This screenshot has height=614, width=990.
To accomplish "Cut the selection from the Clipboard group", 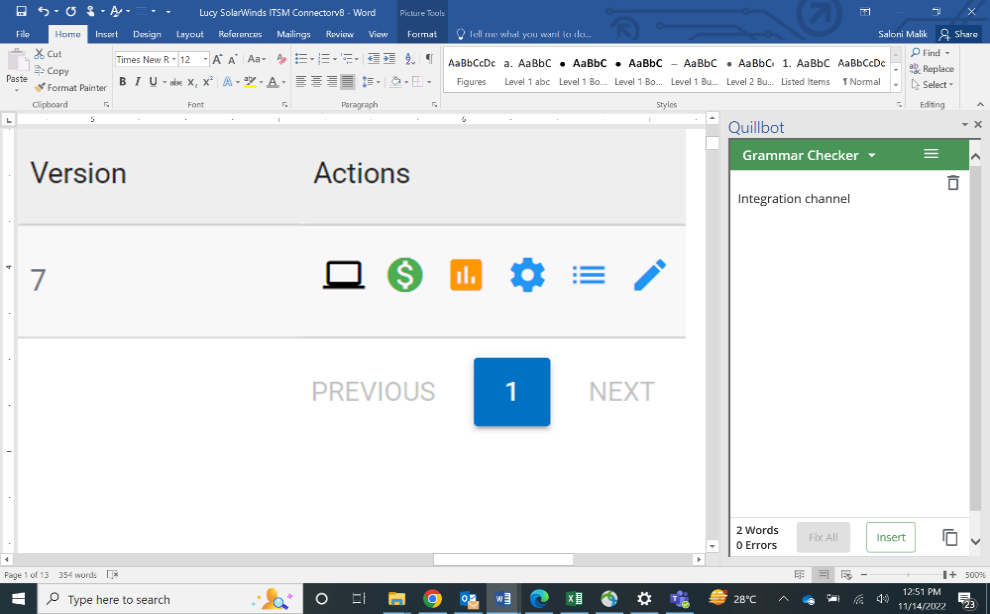I will click(48, 54).
